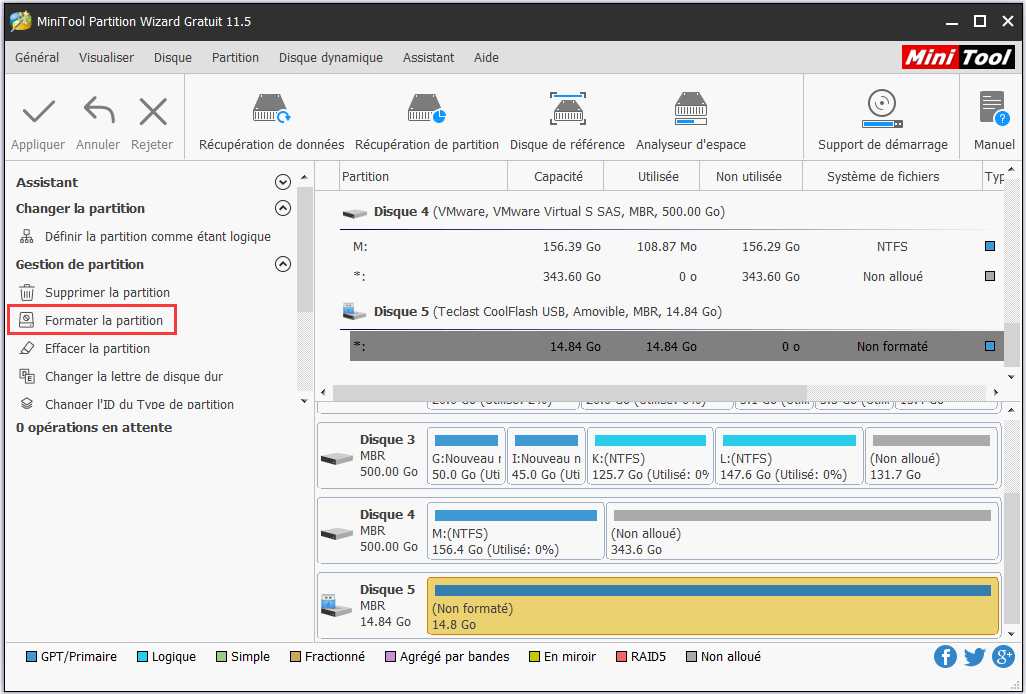Click the partition list horizontal scrollbar
This screenshot has width=1026, height=694.
[x=569, y=392]
